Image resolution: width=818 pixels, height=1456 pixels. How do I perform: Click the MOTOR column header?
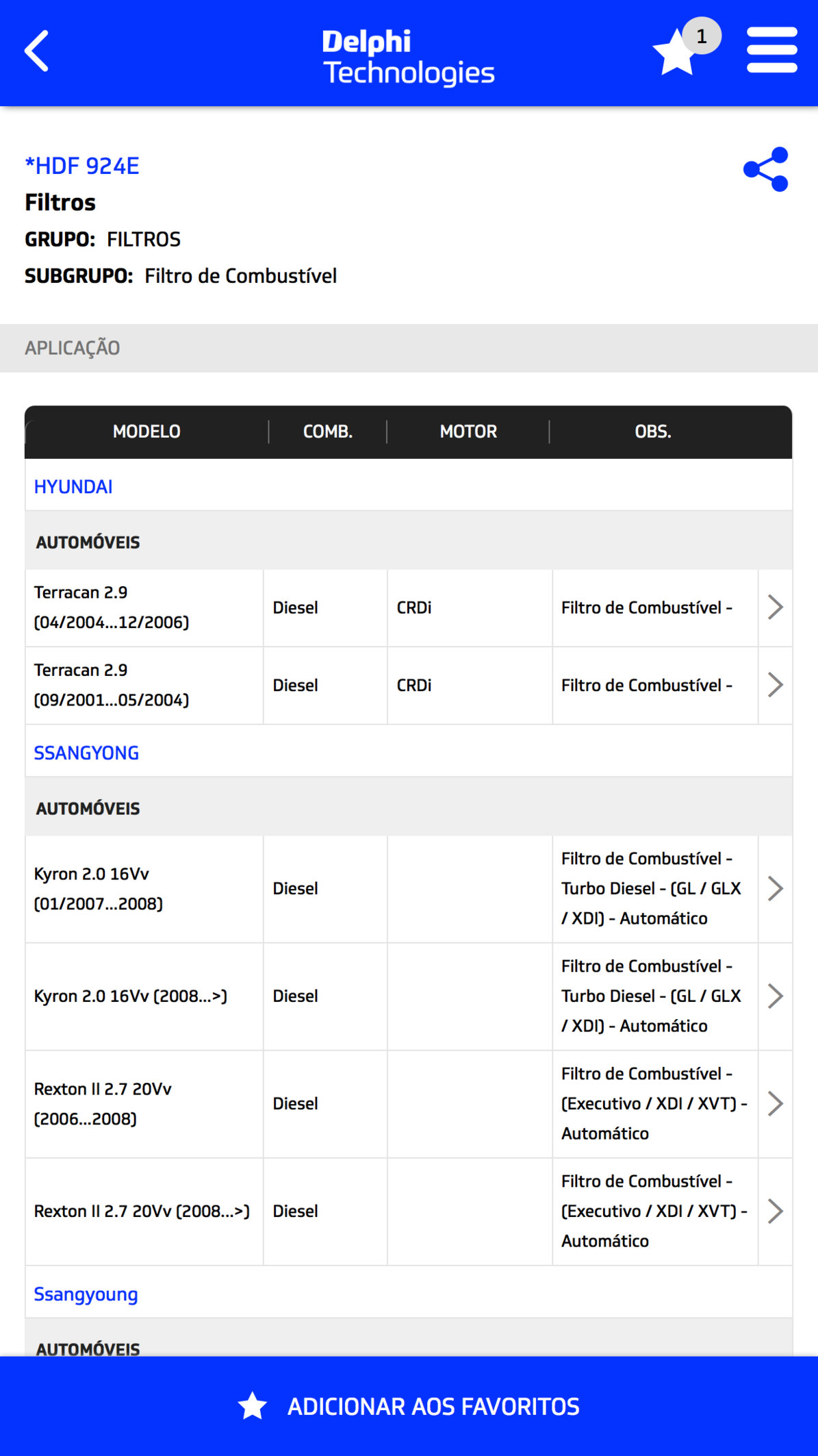point(468,431)
